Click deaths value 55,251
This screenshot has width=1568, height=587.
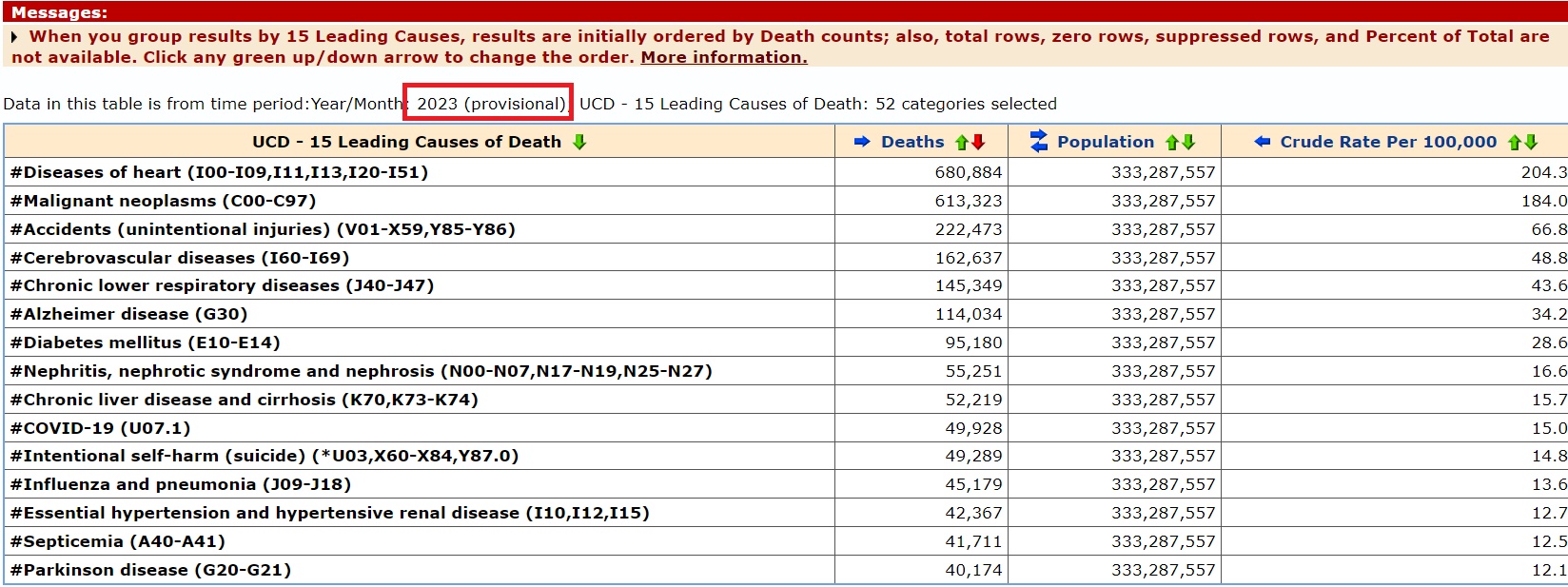click(974, 371)
